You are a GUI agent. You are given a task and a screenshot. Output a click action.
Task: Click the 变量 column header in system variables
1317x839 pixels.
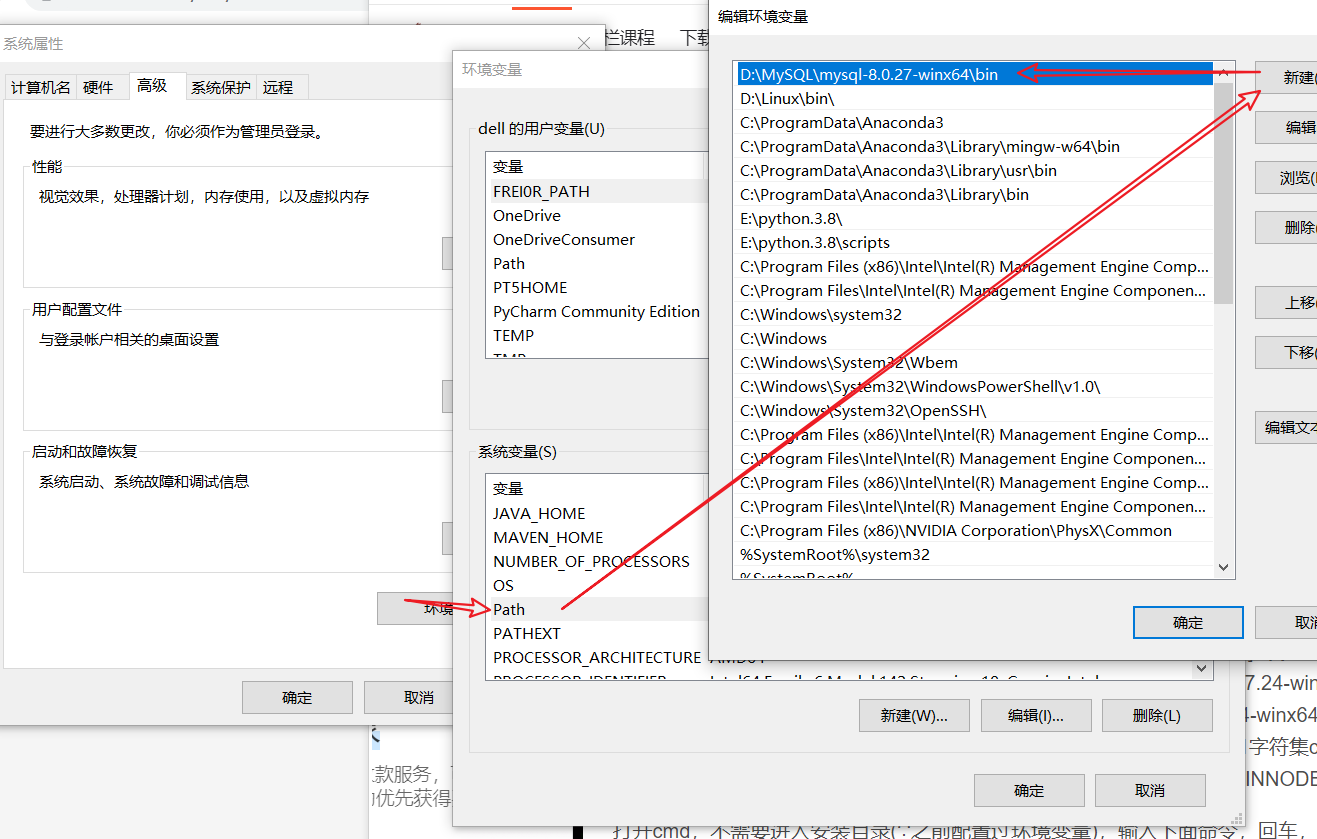tap(595, 488)
